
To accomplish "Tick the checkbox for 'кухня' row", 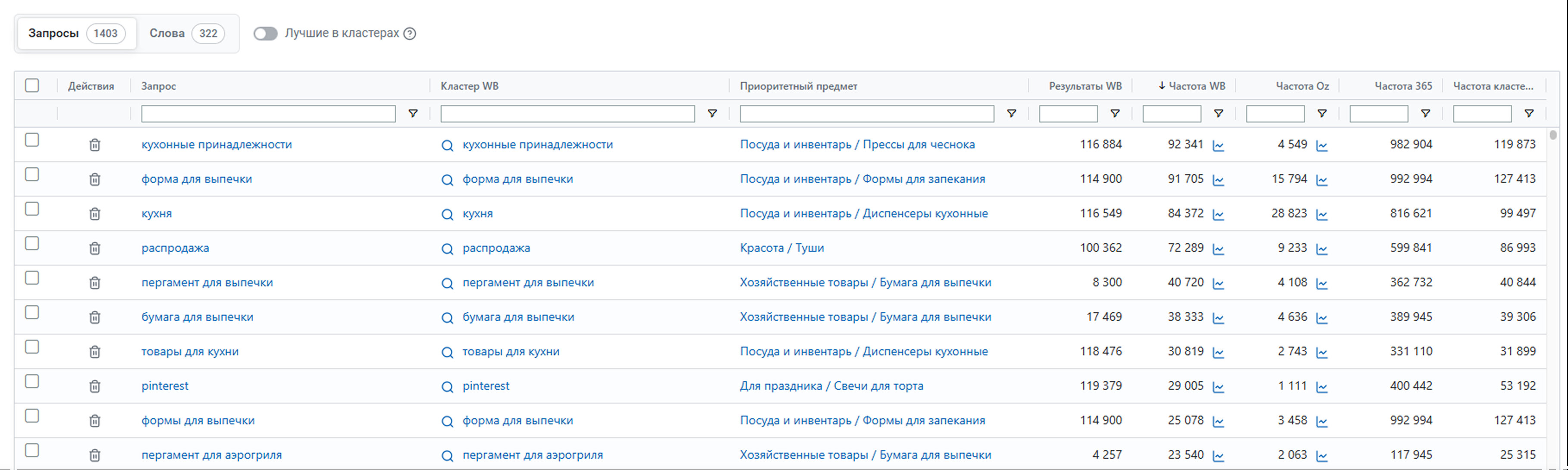I will 32,209.
